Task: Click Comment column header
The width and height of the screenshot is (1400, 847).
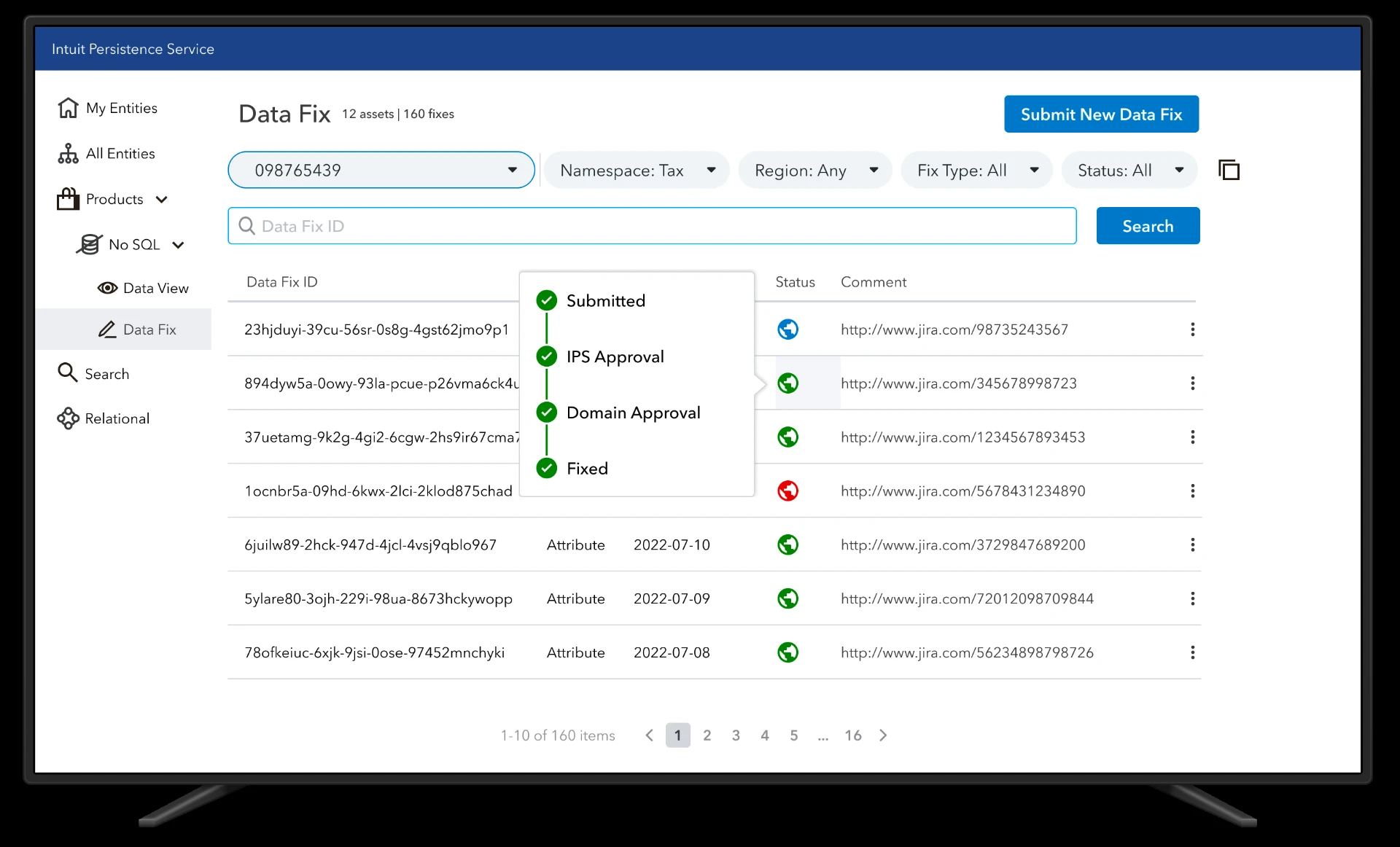Action: point(874,282)
